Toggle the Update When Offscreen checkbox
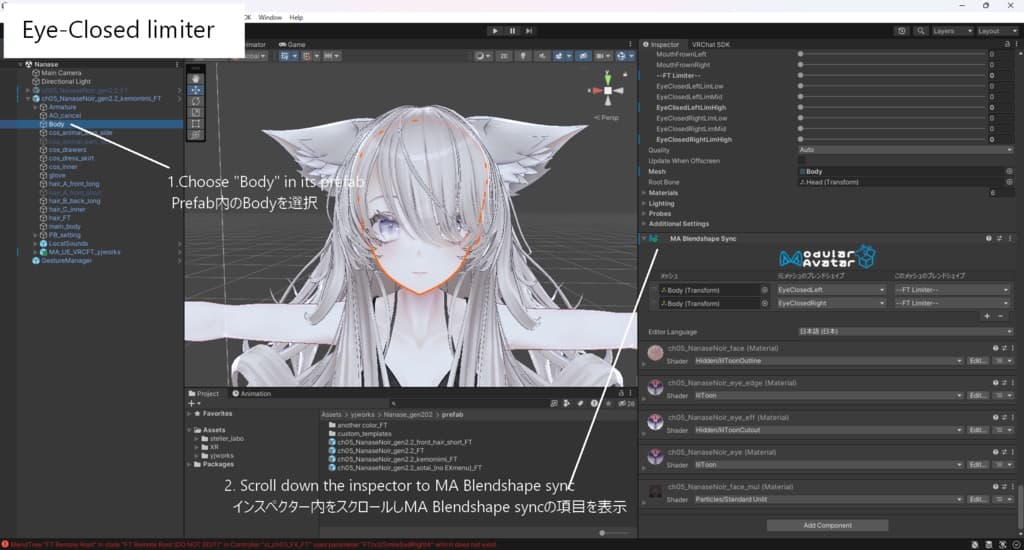Viewport: 1024px width, 550px height. click(801, 161)
